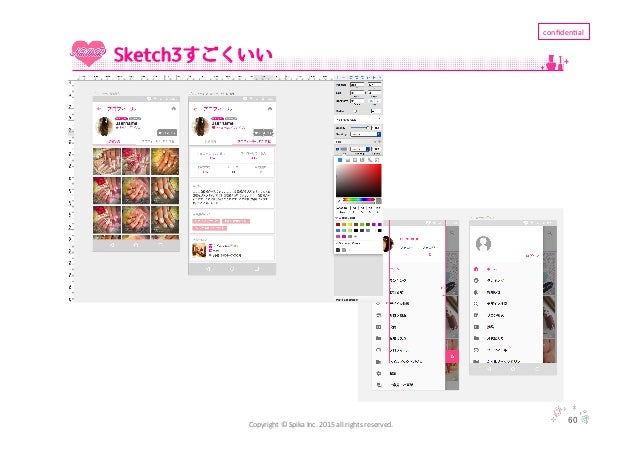The image size is (638, 451).
Task: Click the pink back arrow in left profile mockup
Action: coord(99,109)
